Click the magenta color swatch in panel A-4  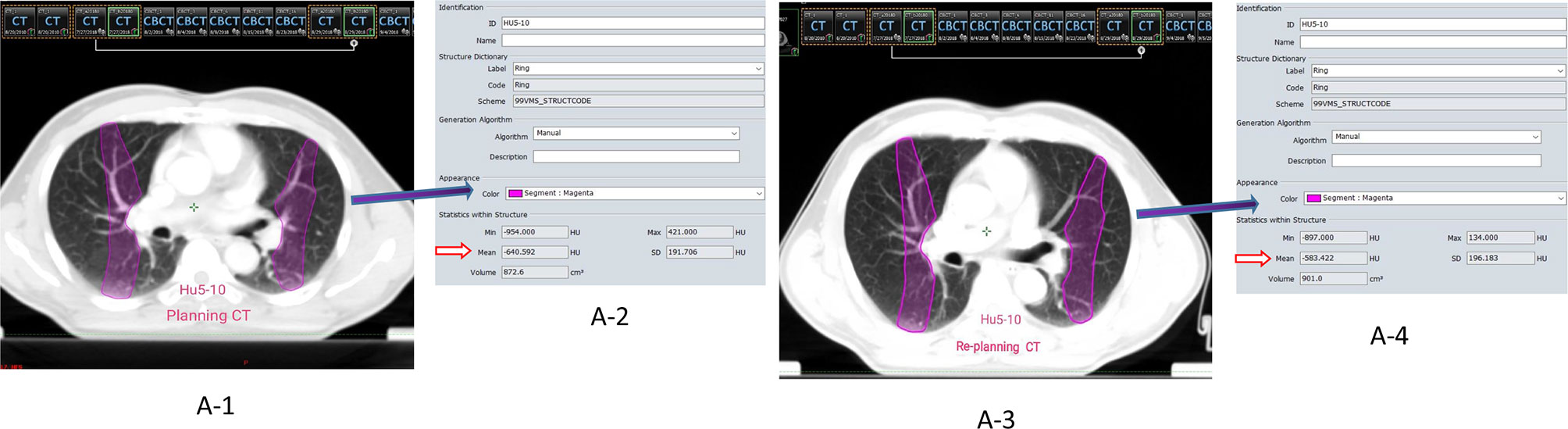(x=1314, y=198)
